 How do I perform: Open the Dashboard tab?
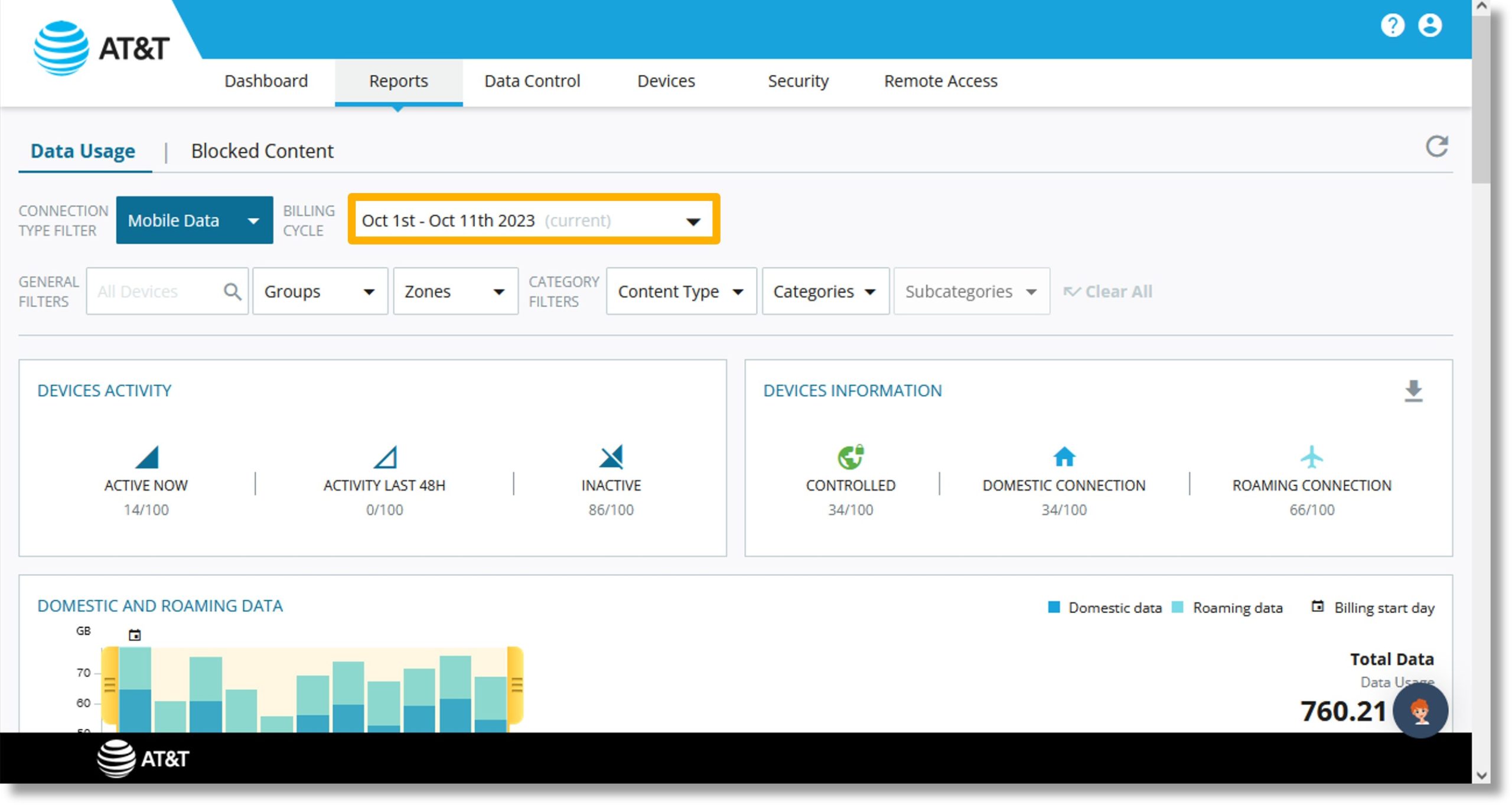pyautogui.click(x=266, y=81)
